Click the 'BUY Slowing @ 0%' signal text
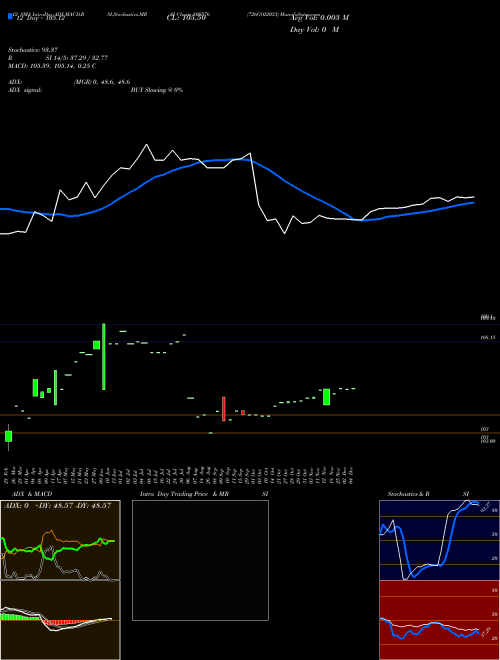500x660 pixels. point(157,90)
